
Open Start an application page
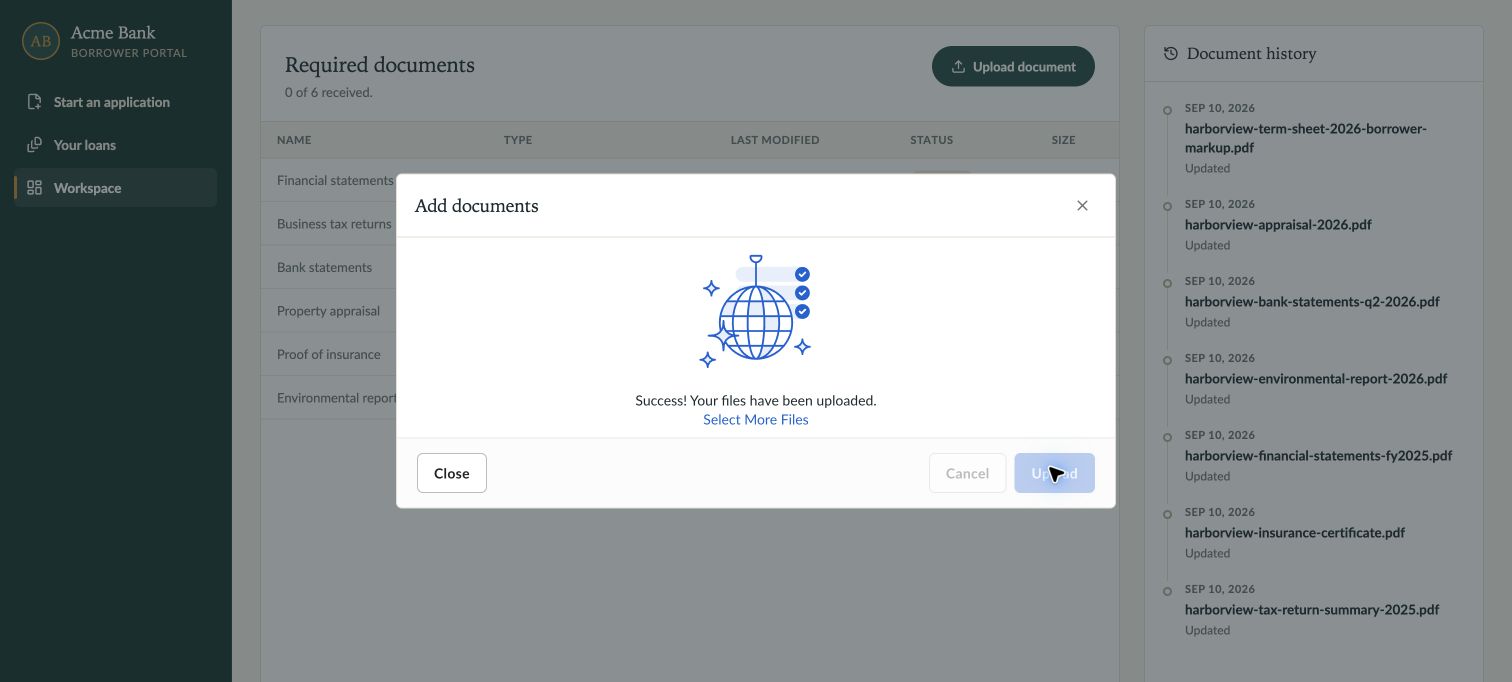[116, 102]
